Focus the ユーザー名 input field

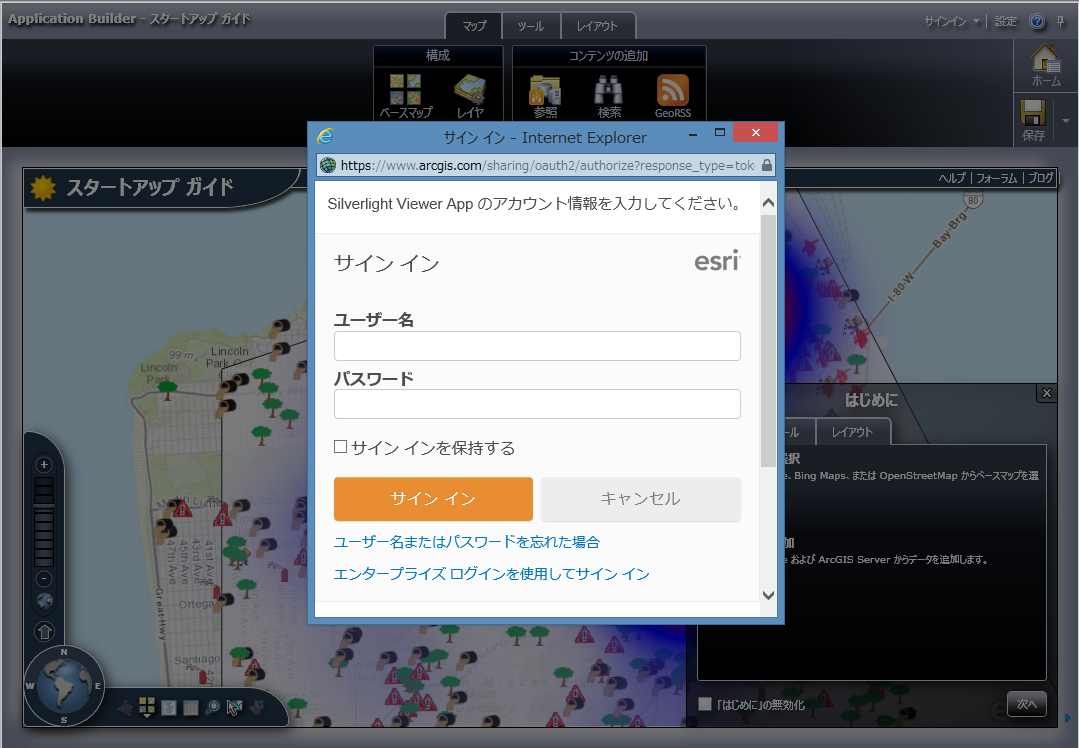537,346
